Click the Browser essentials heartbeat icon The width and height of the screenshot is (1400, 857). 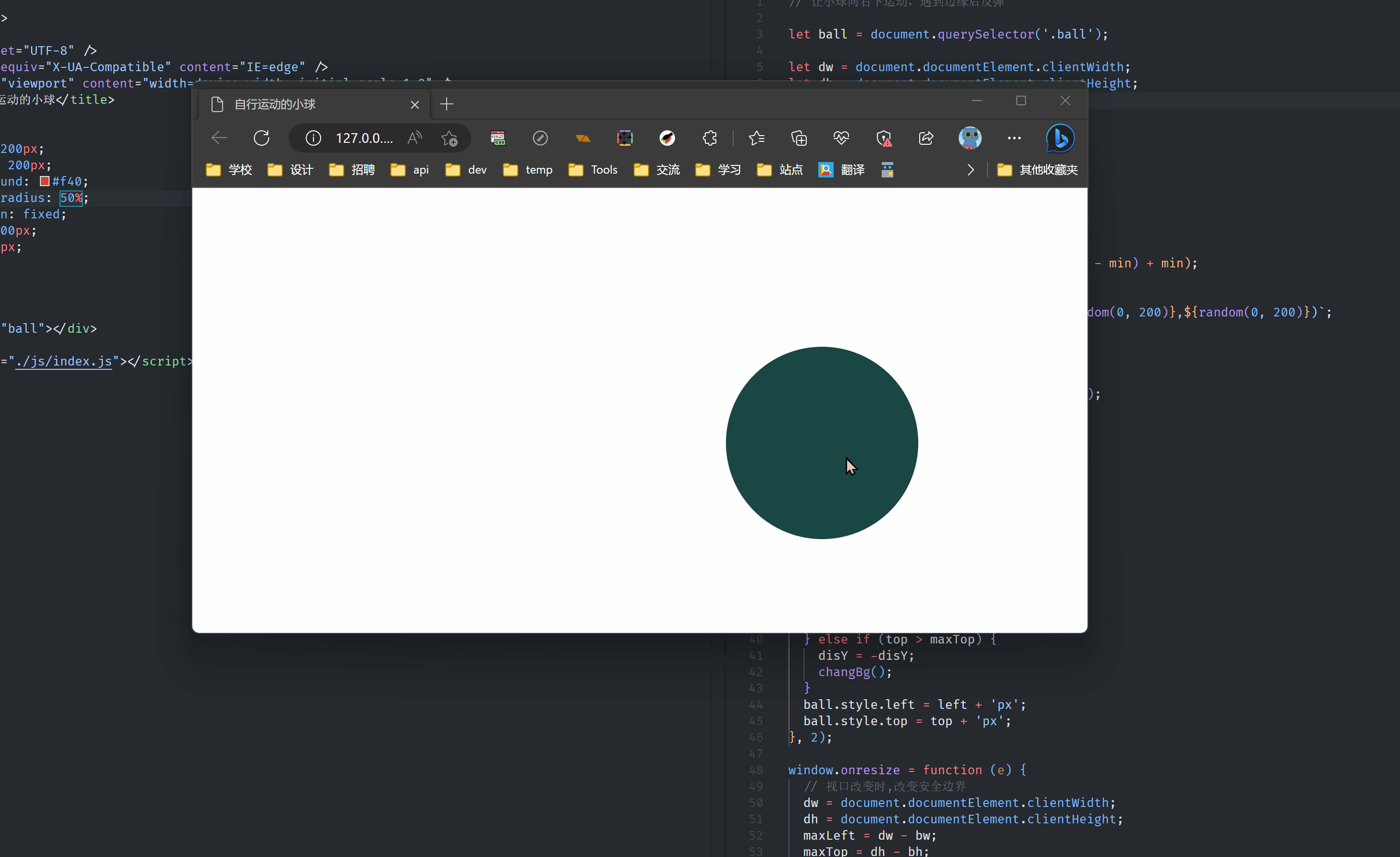tap(841, 138)
